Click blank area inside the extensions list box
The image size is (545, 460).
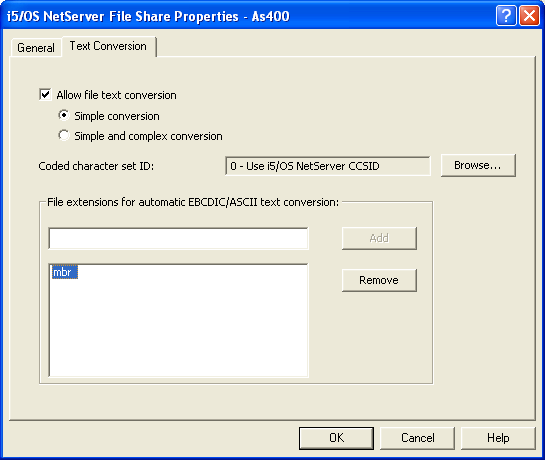(178, 327)
